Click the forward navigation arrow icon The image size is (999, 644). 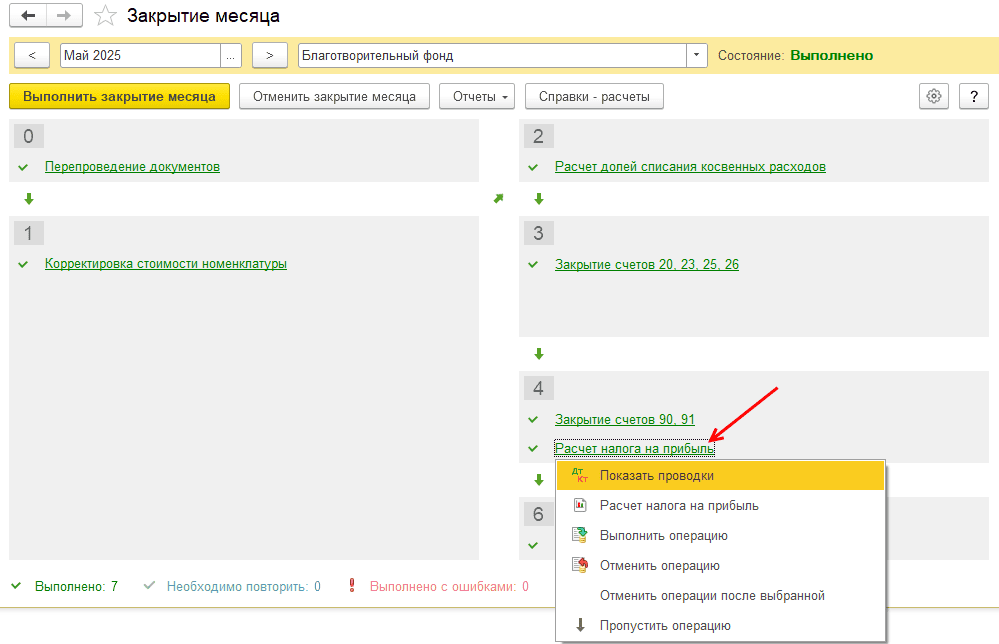pos(63,16)
